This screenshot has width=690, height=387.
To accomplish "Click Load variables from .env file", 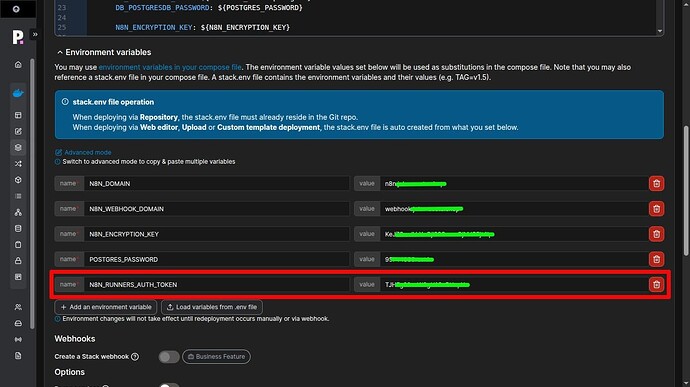I will [x=212, y=307].
